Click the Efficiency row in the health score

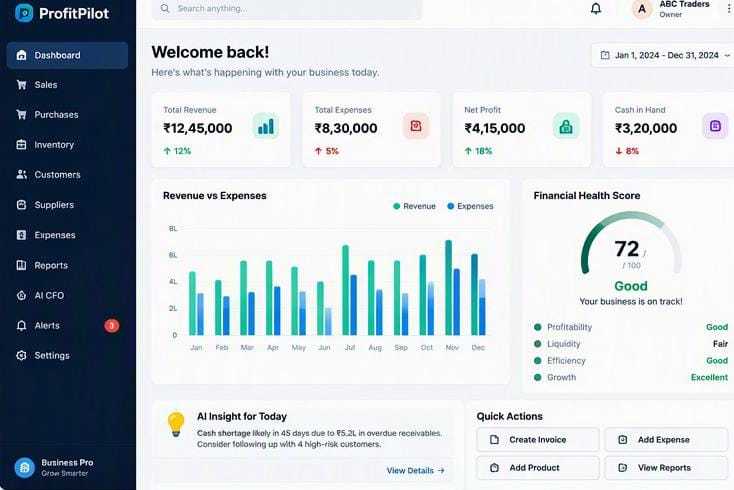(x=631, y=360)
